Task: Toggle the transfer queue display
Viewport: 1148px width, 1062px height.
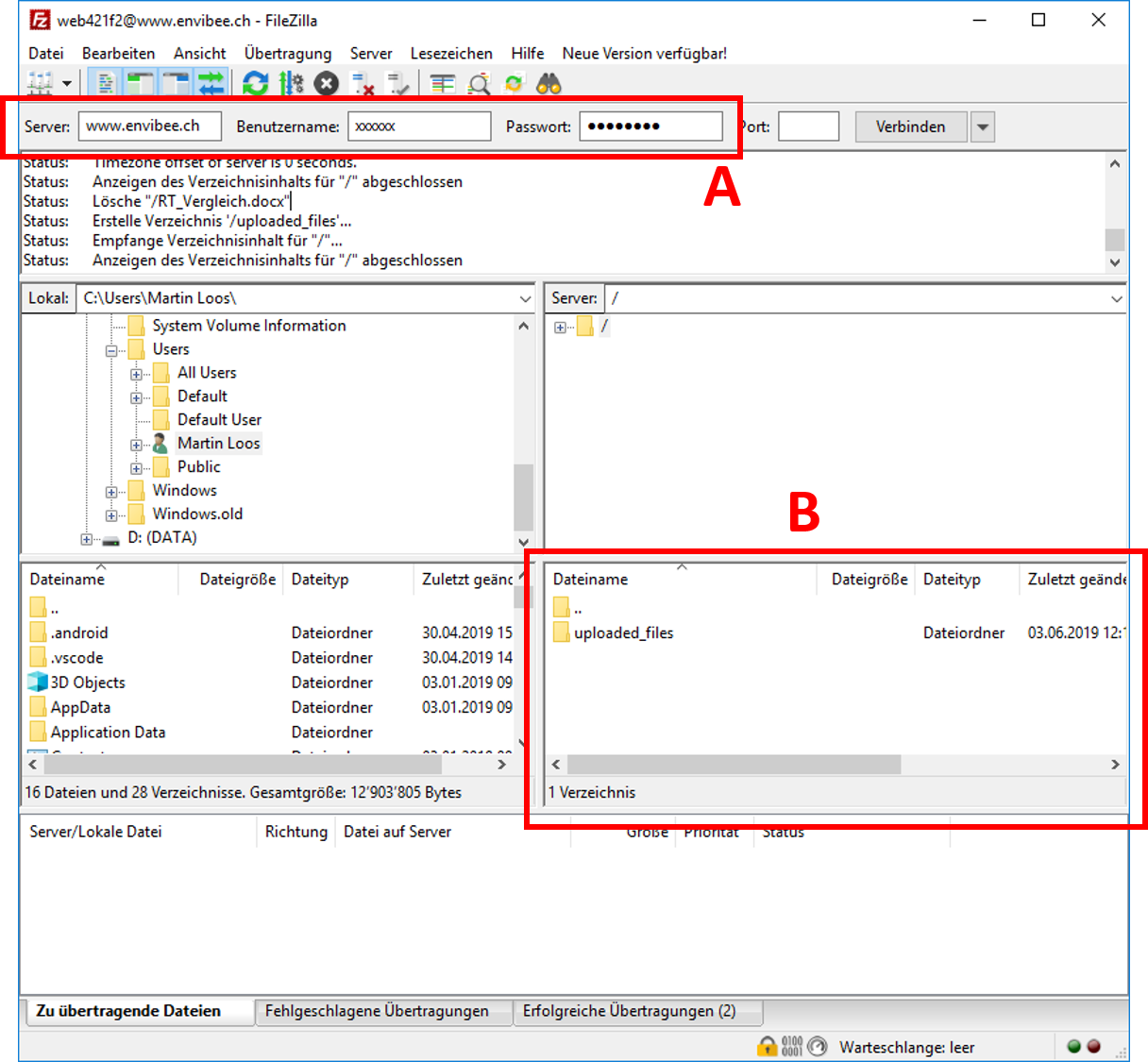Action: click(x=211, y=84)
